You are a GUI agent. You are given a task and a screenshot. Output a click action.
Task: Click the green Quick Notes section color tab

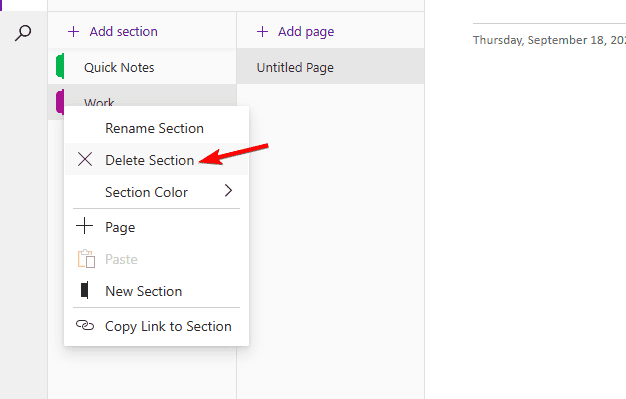[60, 66]
